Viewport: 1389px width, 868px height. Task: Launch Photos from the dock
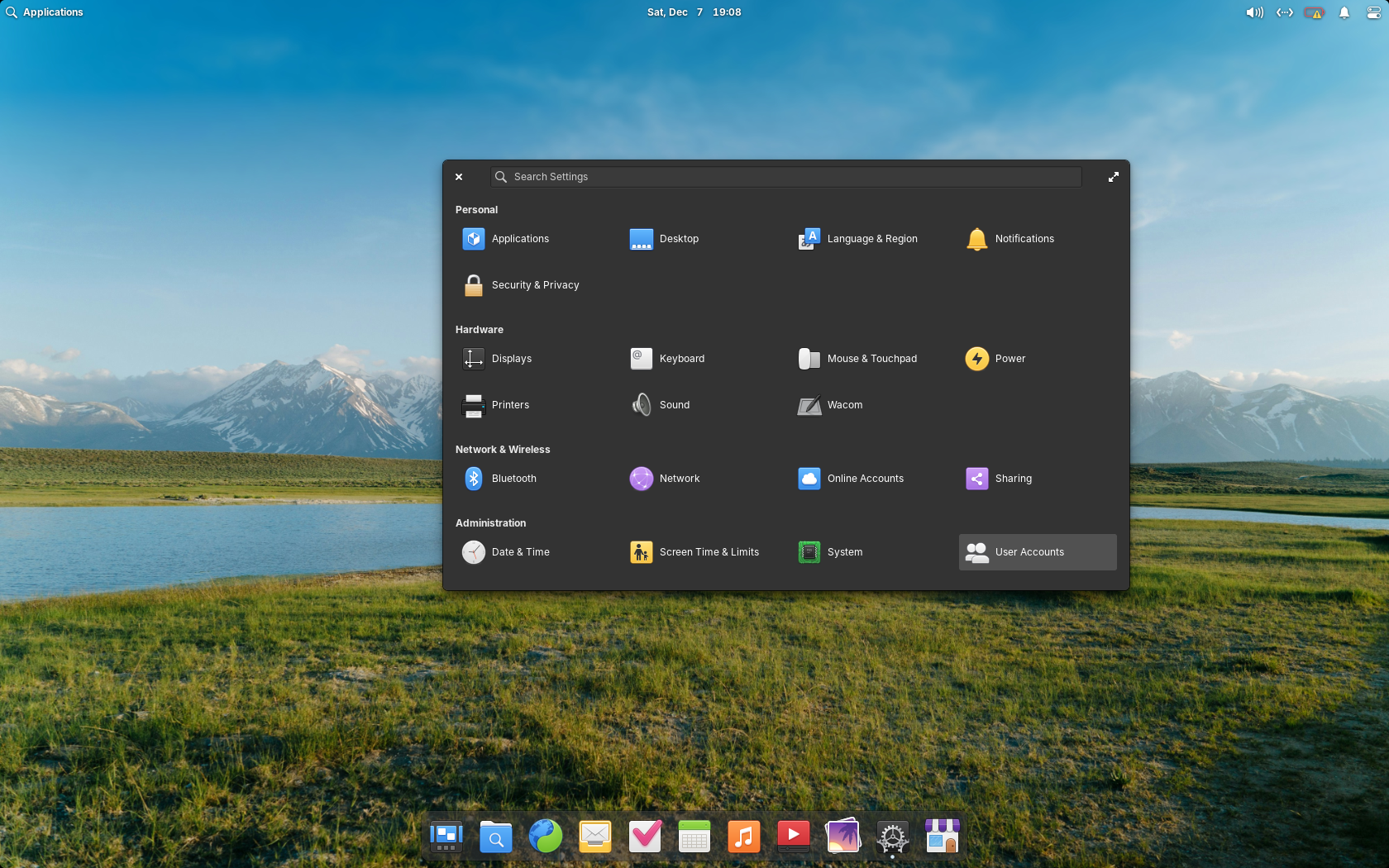tap(843, 837)
